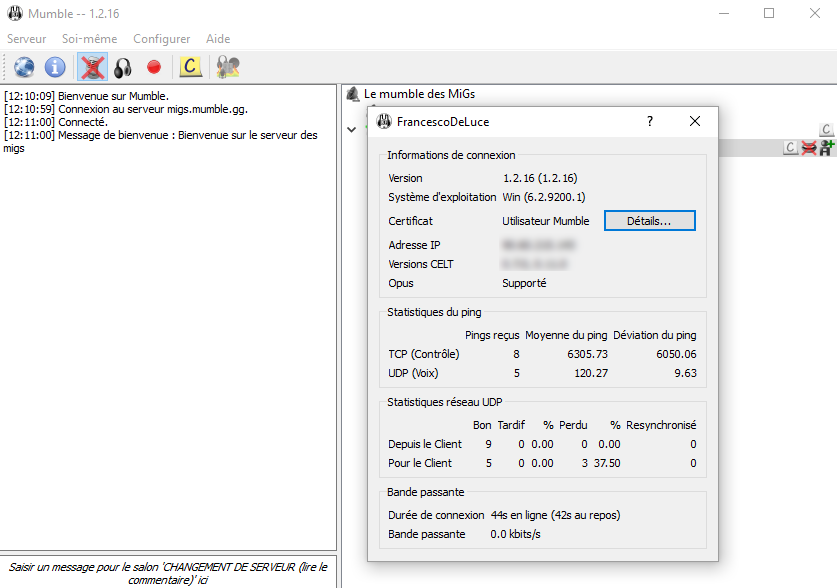Click the TCP average ping '6305.73'
837x588 pixels.
pyautogui.click(x=587, y=354)
